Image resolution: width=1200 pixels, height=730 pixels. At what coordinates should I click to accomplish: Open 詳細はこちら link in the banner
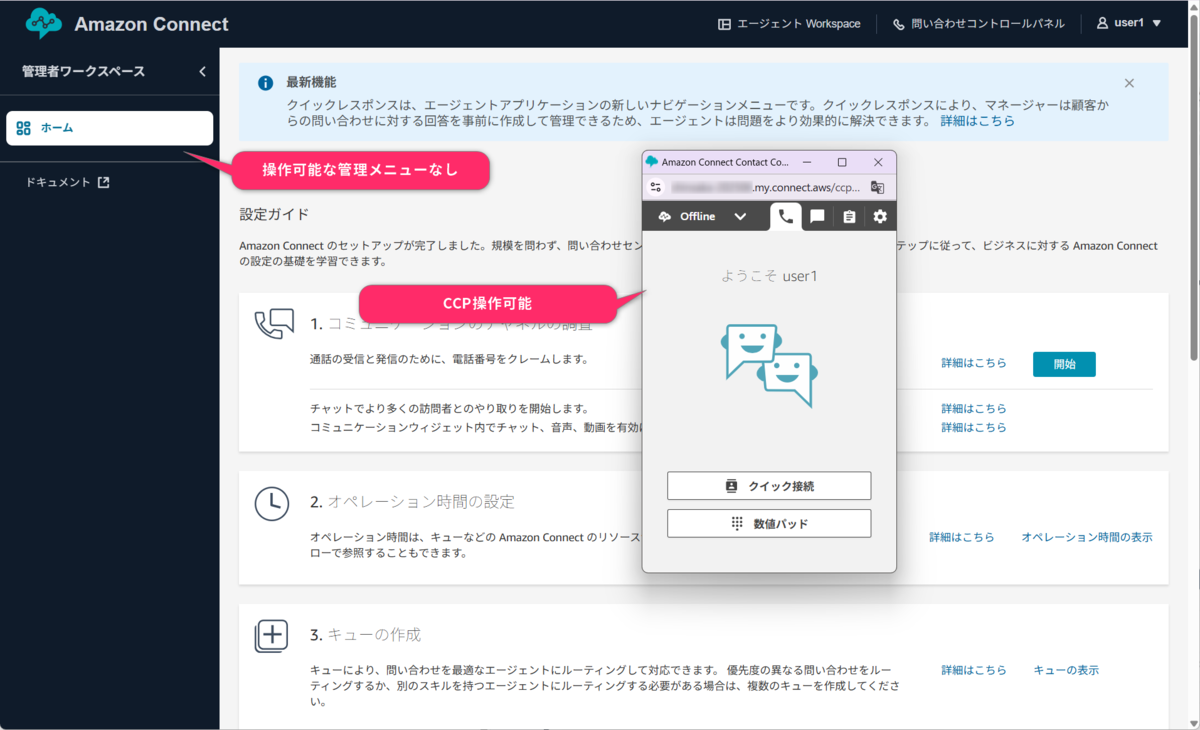(x=977, y=121)
